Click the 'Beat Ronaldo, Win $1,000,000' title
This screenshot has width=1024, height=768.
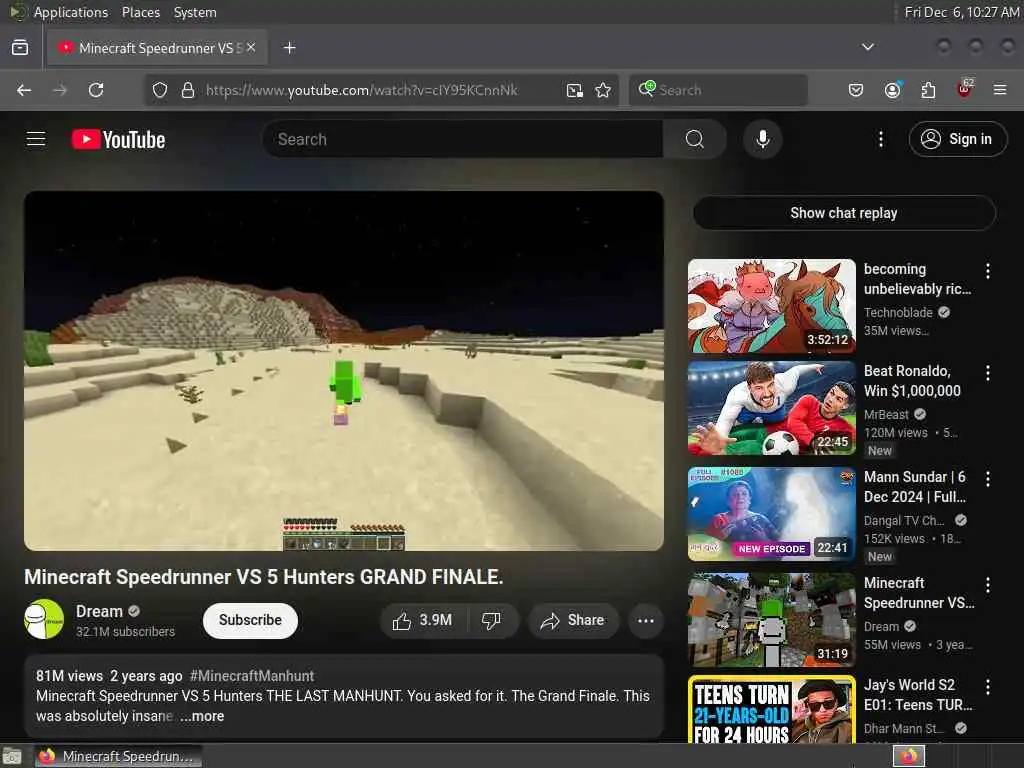tap(912, 381)
